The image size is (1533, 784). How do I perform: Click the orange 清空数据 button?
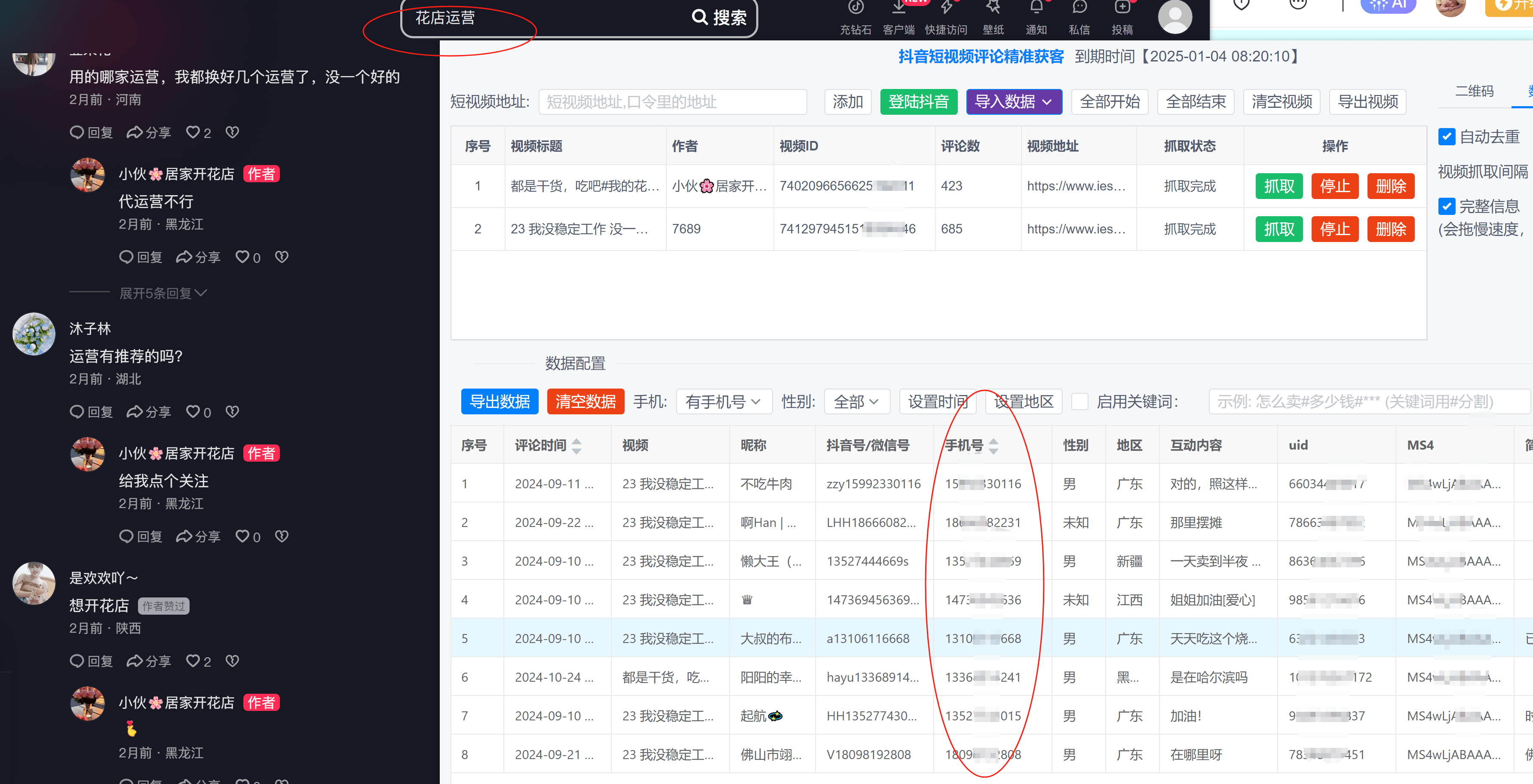coord(585,401)
